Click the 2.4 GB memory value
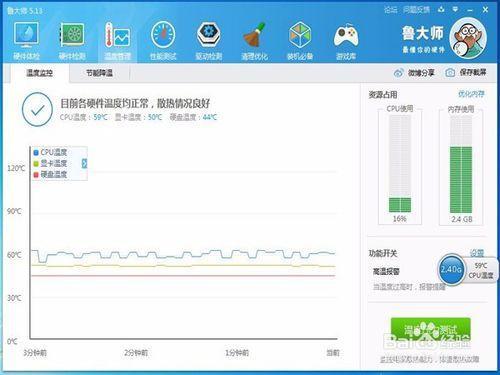Screen dimensions: 500x375 (x=462, y=219)
